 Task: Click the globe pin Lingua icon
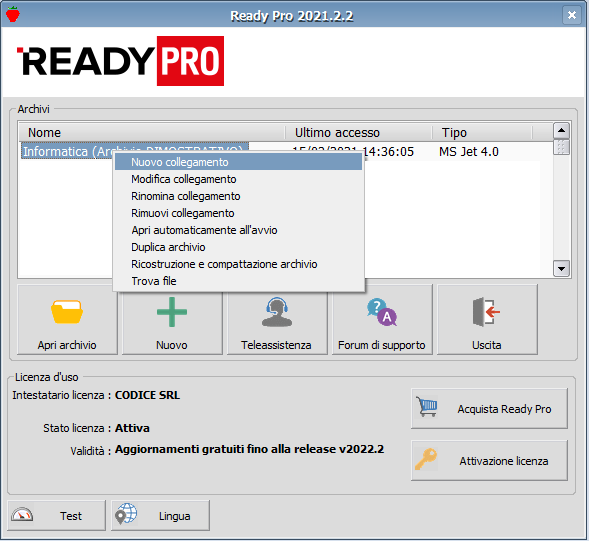(x=125, y=514)
